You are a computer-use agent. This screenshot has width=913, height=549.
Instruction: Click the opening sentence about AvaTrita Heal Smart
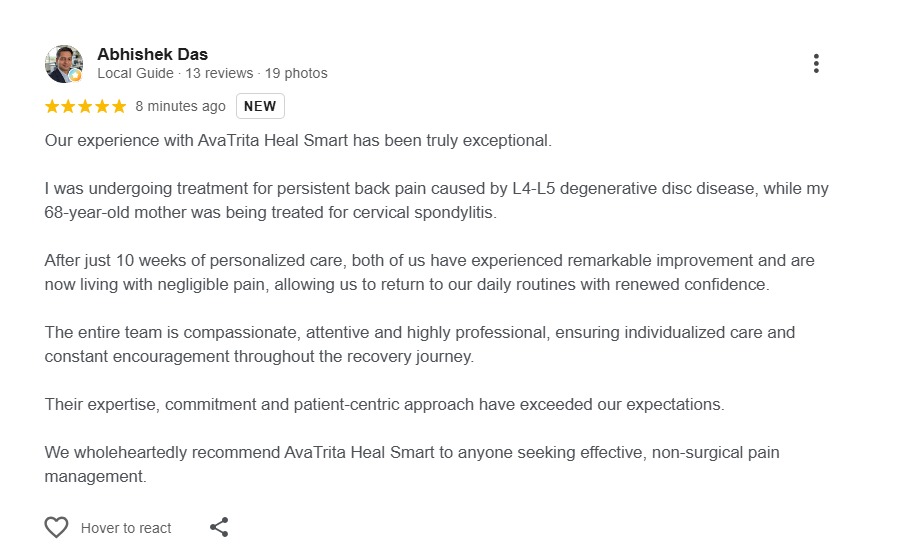[298, 141]
